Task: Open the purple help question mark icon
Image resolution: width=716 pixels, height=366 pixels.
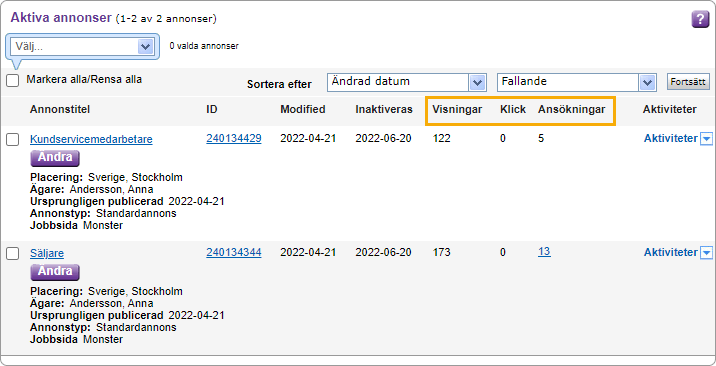Action: click(700, 20)
